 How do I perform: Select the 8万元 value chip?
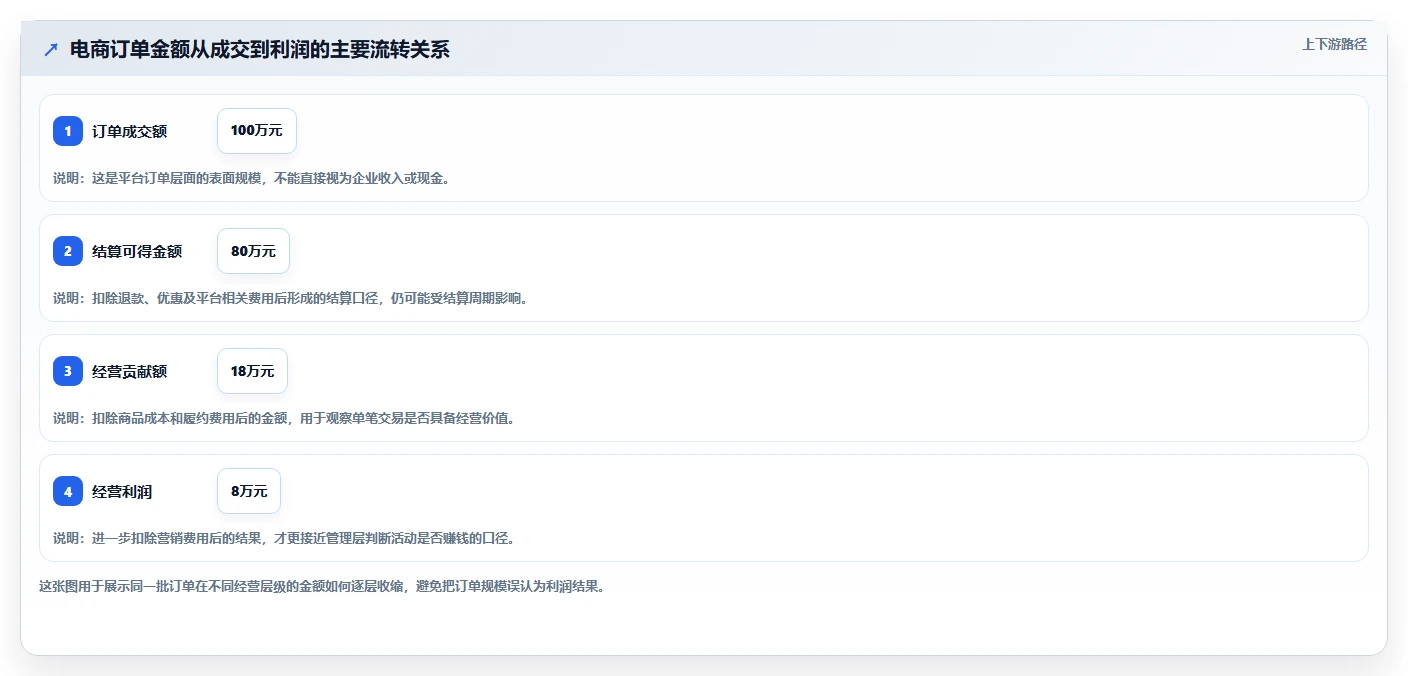[x=249, y=491]
